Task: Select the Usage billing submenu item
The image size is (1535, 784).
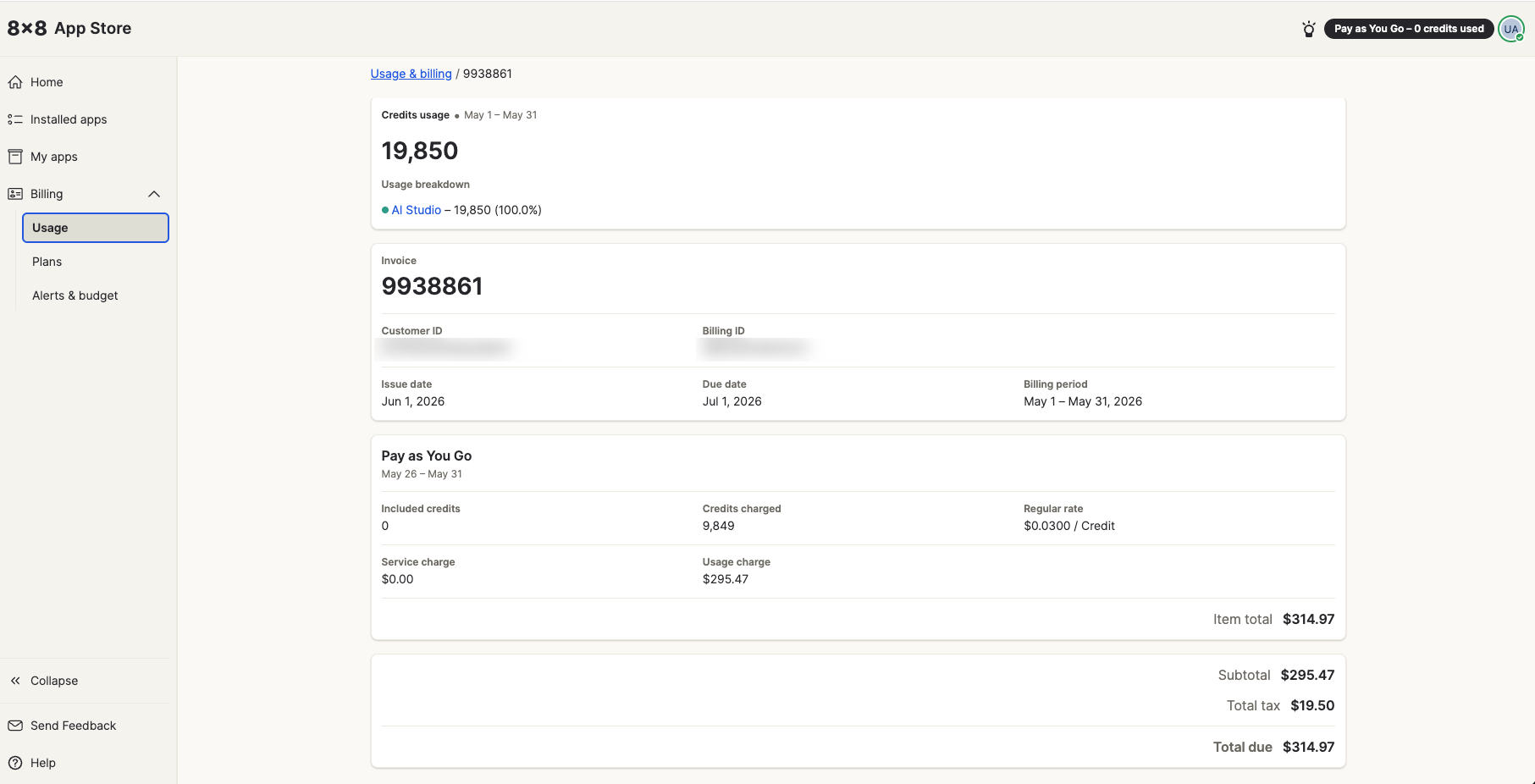Action: point(96,228)
